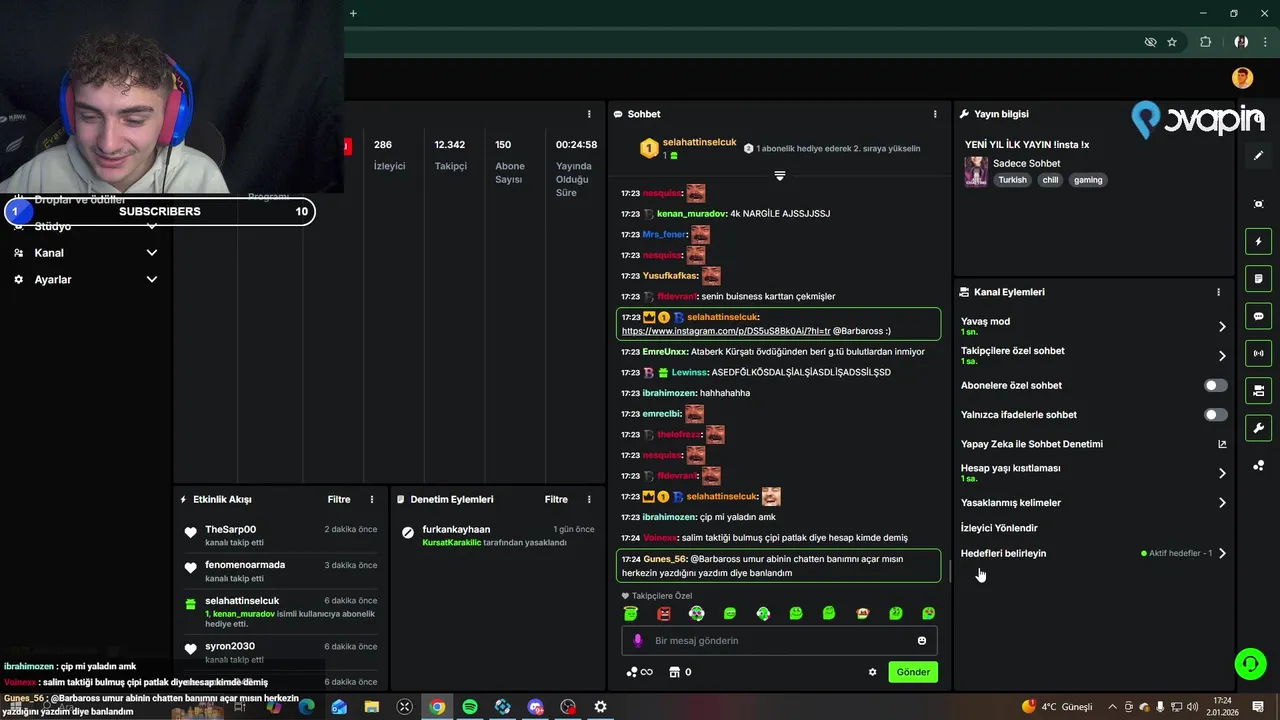Toggle the channel actions icon in right sidebar
The height and width of the screenshot is (720, 1280).
pyautogui.click(x=1258, y=390)
